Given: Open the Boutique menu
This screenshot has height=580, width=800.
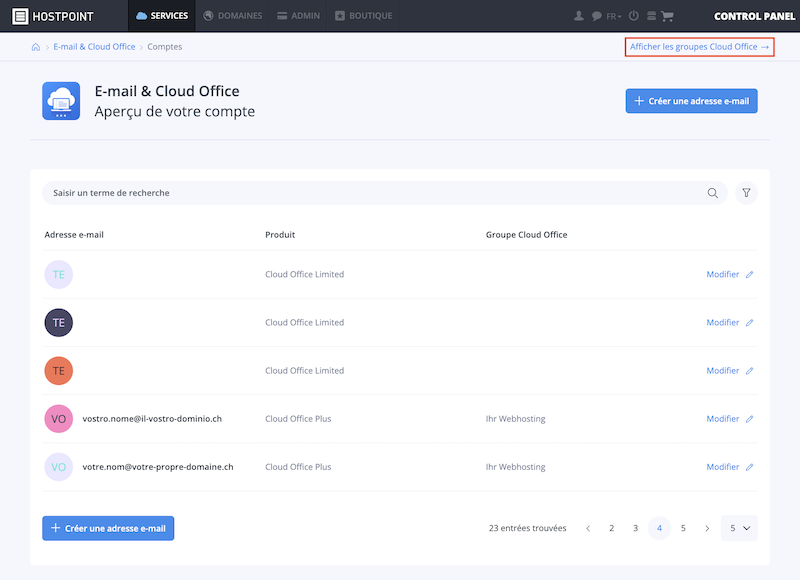Looking at the screenshot, I should pos(364,16).
